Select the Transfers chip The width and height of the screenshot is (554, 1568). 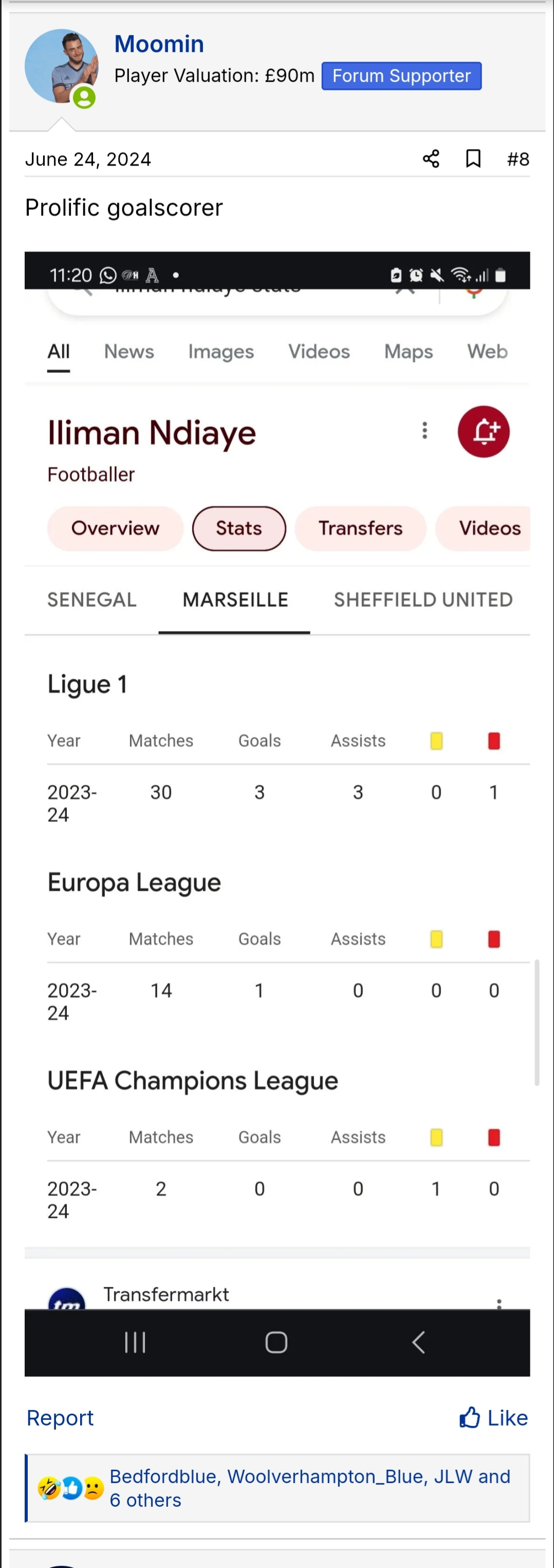click(360, 528)
